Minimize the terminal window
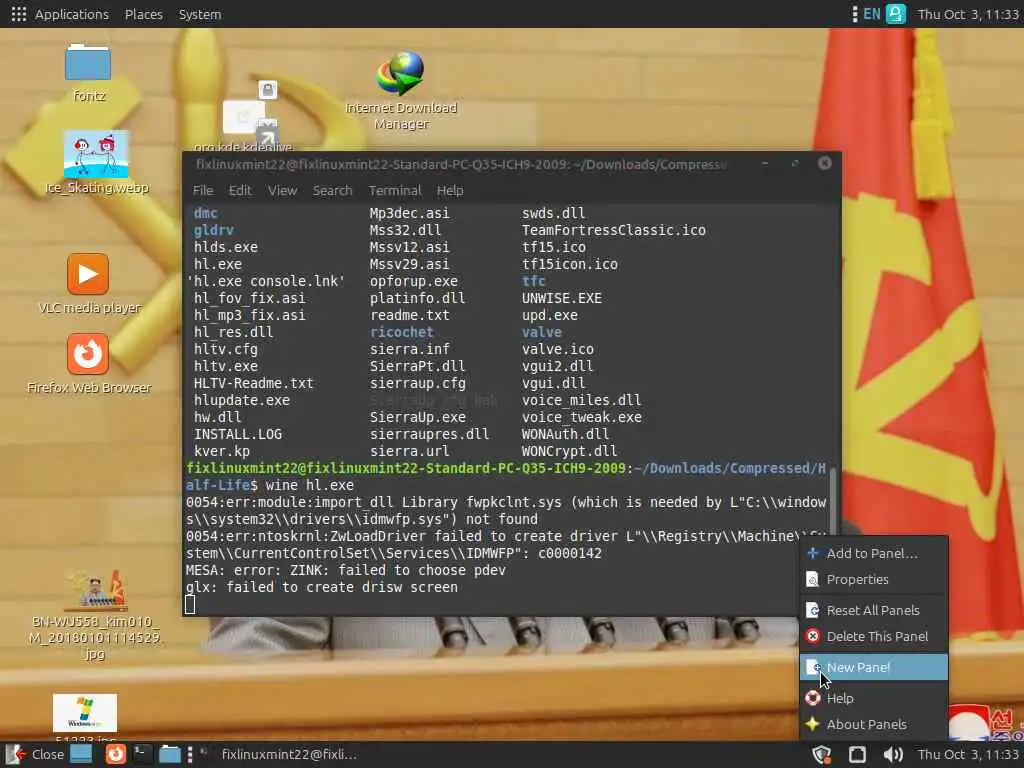 pos(765,163)
